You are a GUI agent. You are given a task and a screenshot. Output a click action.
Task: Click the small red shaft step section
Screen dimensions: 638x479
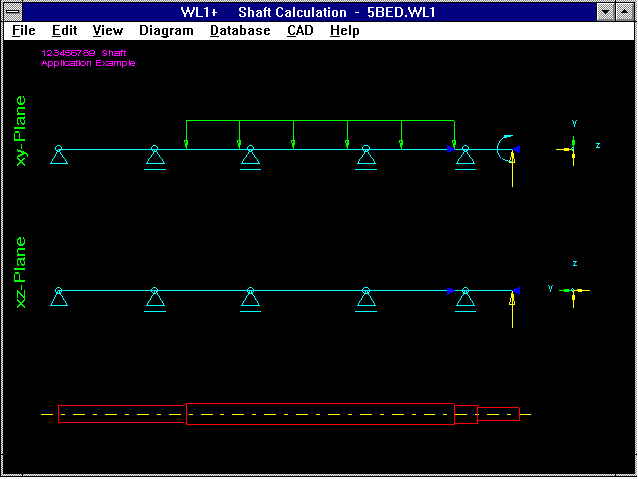coord(466,414)
